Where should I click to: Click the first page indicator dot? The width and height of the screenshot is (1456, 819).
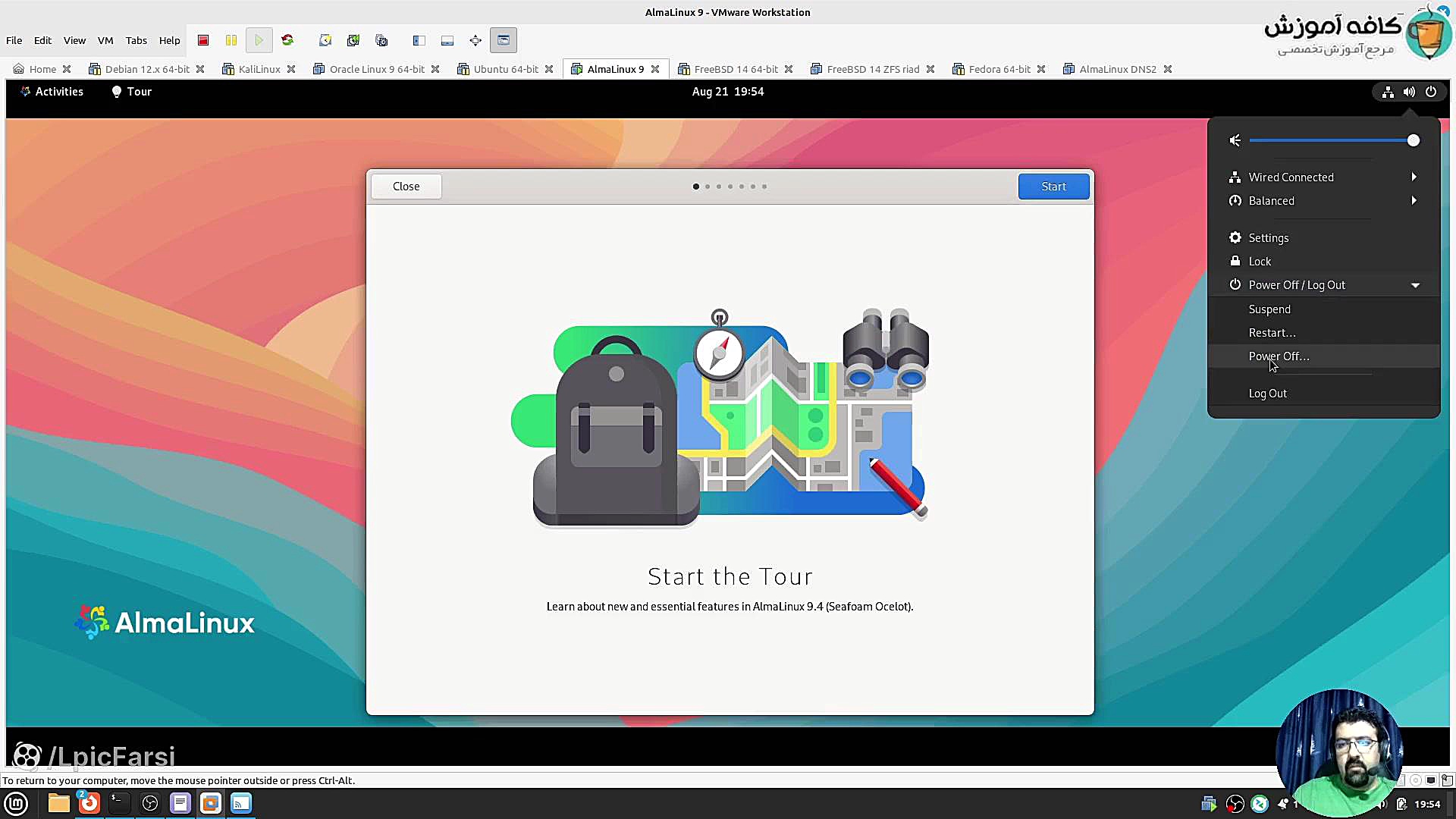pos(696,187)
